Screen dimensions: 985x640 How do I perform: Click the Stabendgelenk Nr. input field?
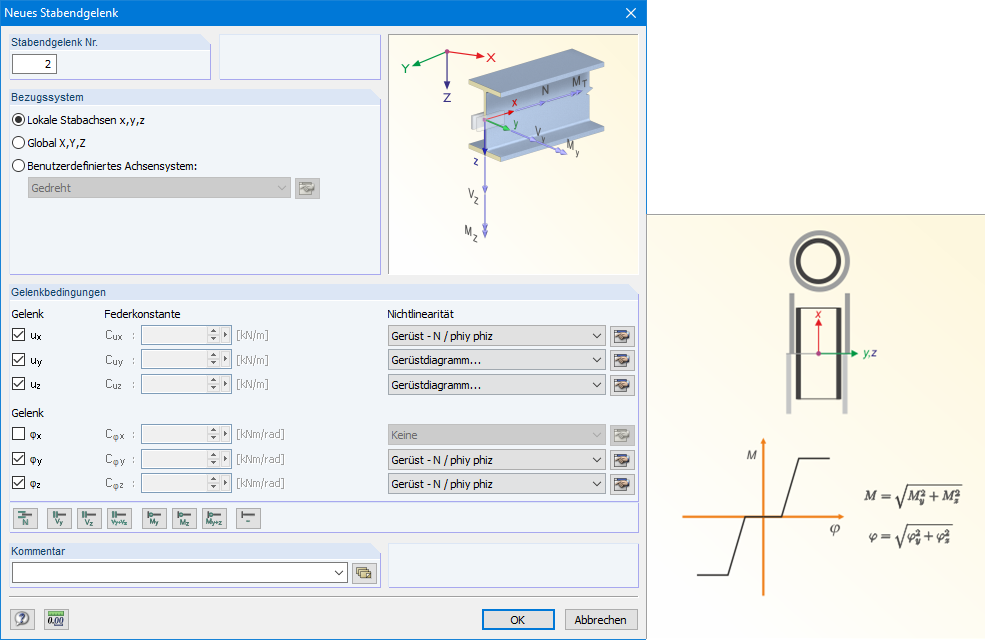(35, 64)
